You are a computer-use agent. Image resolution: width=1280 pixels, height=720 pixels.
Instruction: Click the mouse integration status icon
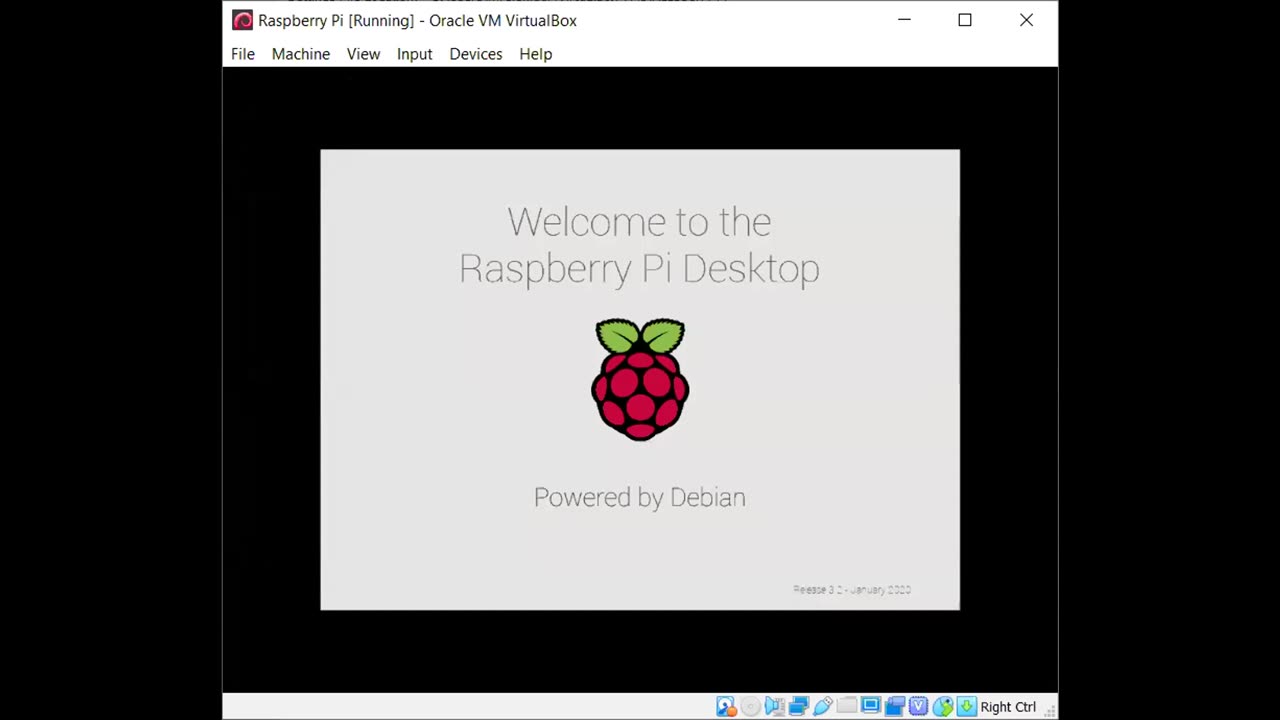coord(943,707)
